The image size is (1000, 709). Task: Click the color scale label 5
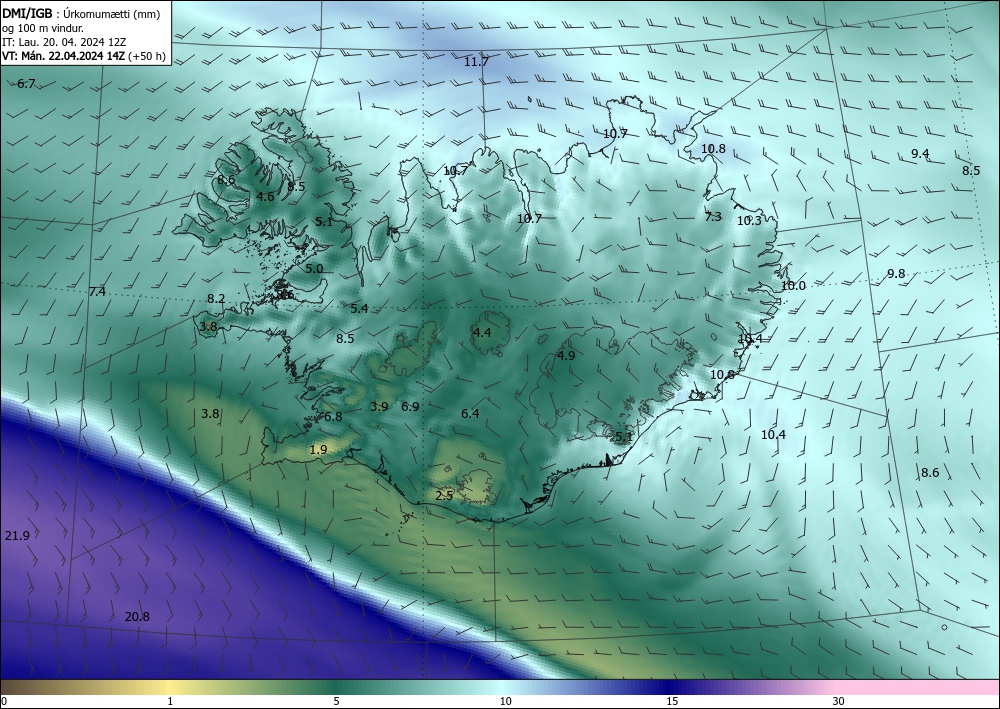click(336, 702)
